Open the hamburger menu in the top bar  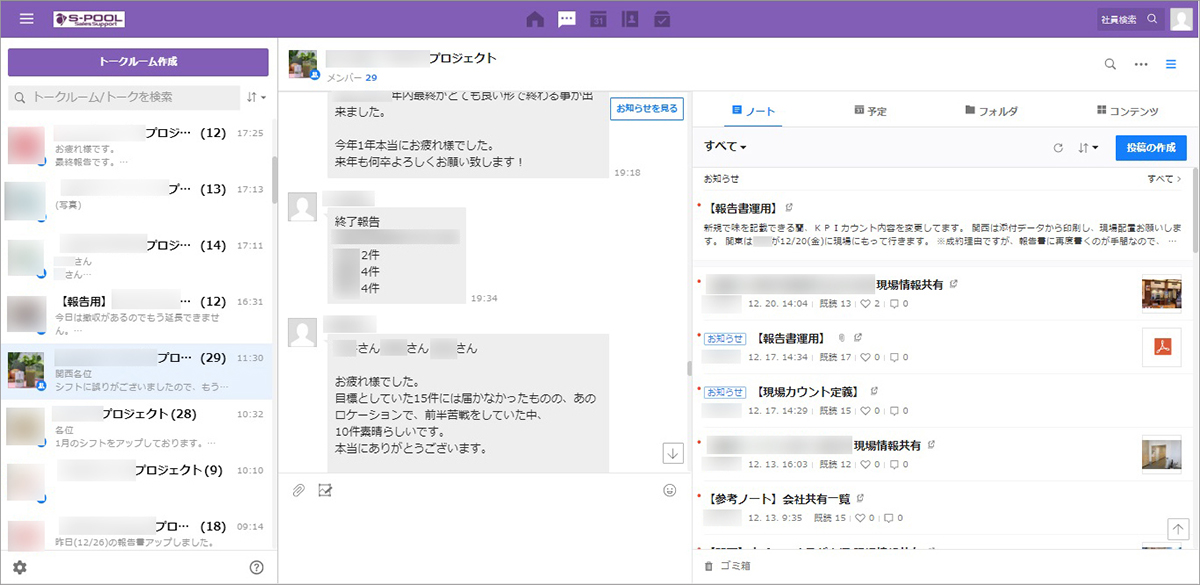pos(26,19)
